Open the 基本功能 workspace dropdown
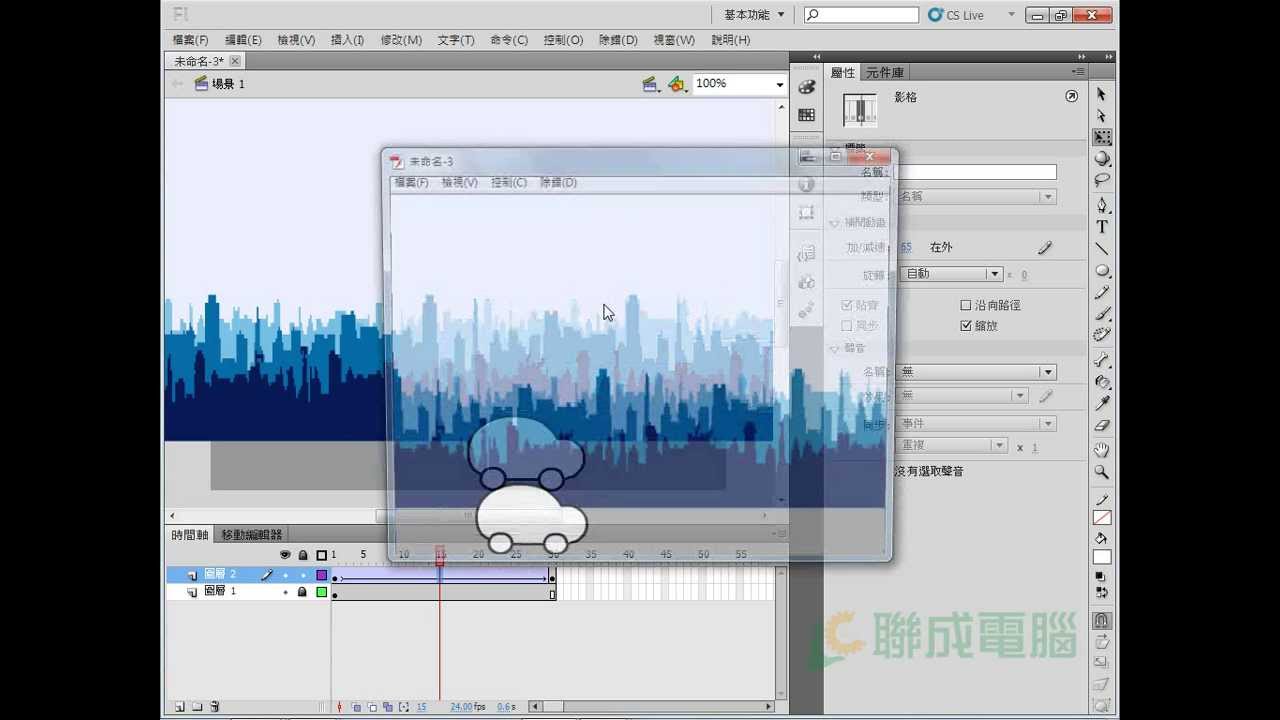 coord(754,15)
